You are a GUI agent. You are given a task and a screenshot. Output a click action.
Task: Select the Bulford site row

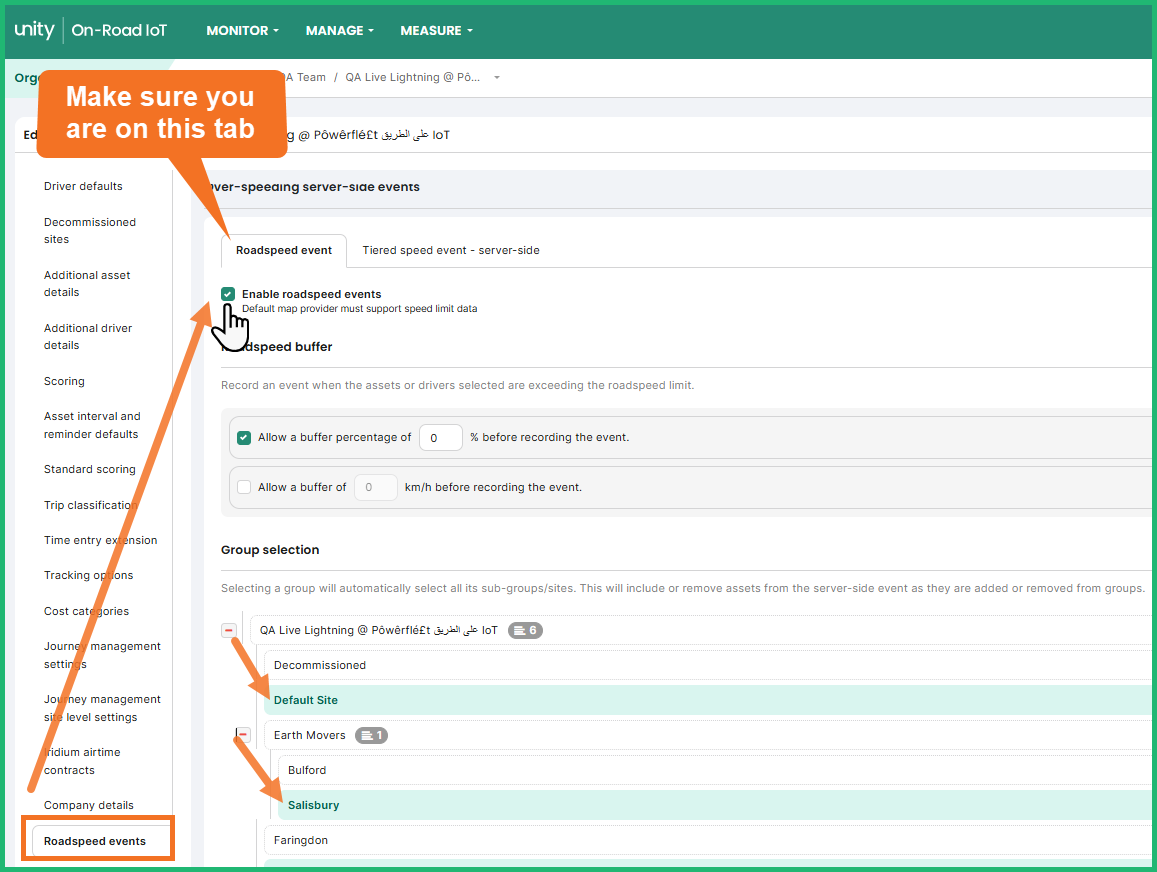[x=716, y=770]
